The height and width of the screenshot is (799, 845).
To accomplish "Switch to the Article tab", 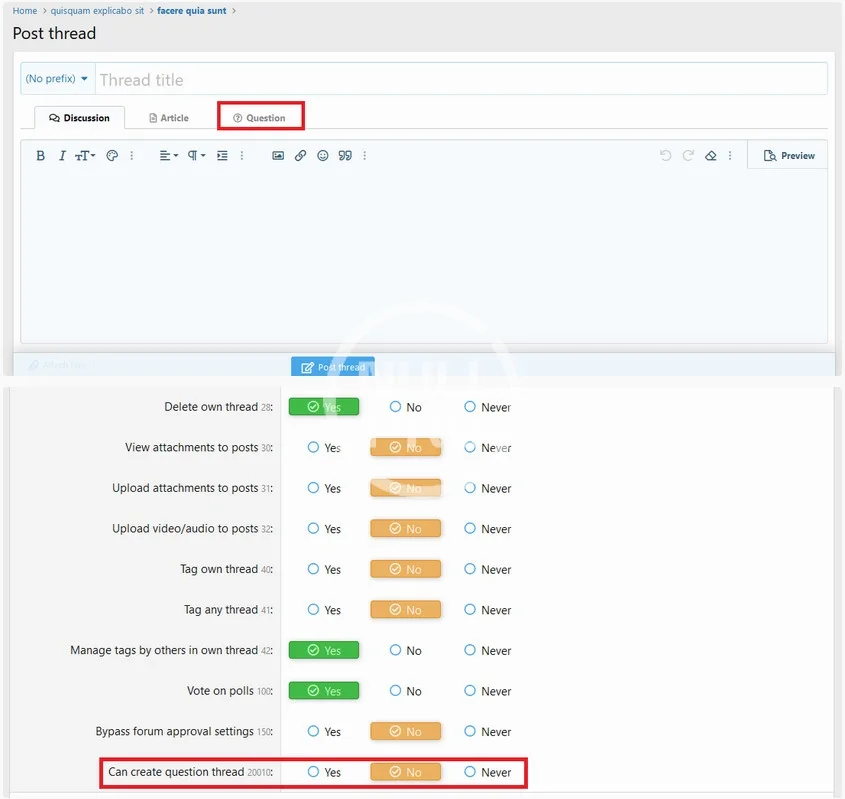I will pyautogui.click(x=168, y=118).
